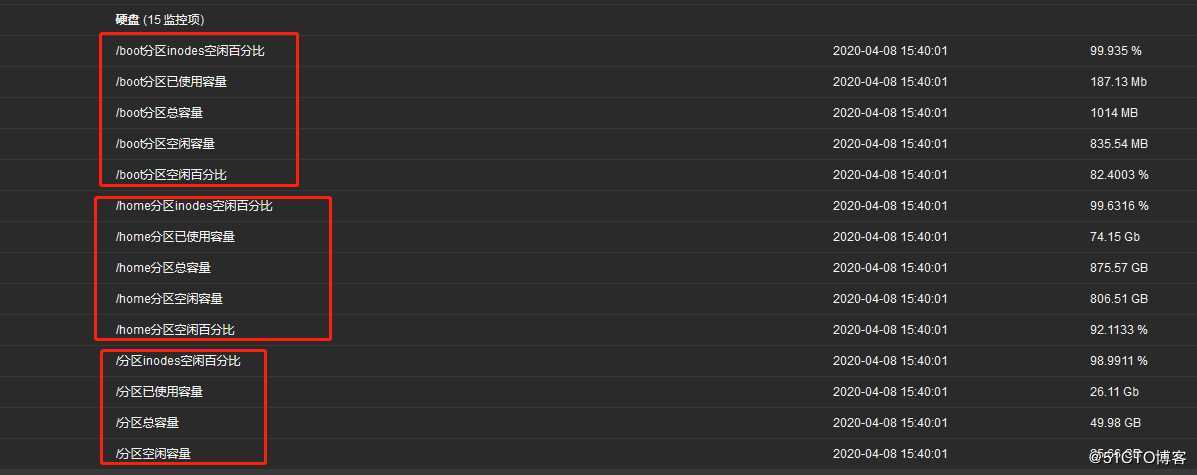The width and height of the screenshot is (1197, 475).
Task: Open the /分区空闲容量 item
Action: click(x=153, y=454)
